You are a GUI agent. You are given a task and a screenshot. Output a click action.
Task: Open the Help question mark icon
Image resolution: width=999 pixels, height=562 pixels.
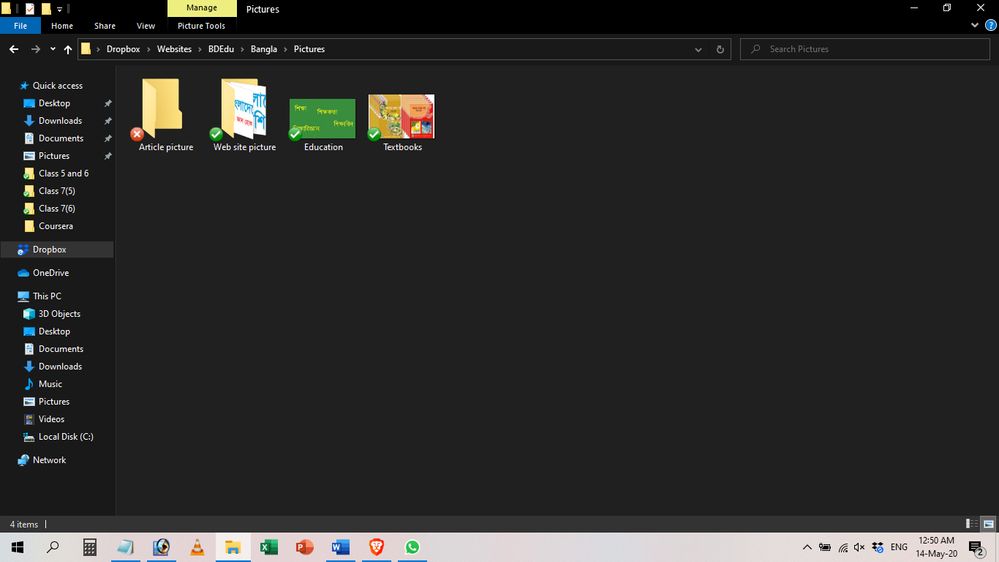[x=990, y=26]
